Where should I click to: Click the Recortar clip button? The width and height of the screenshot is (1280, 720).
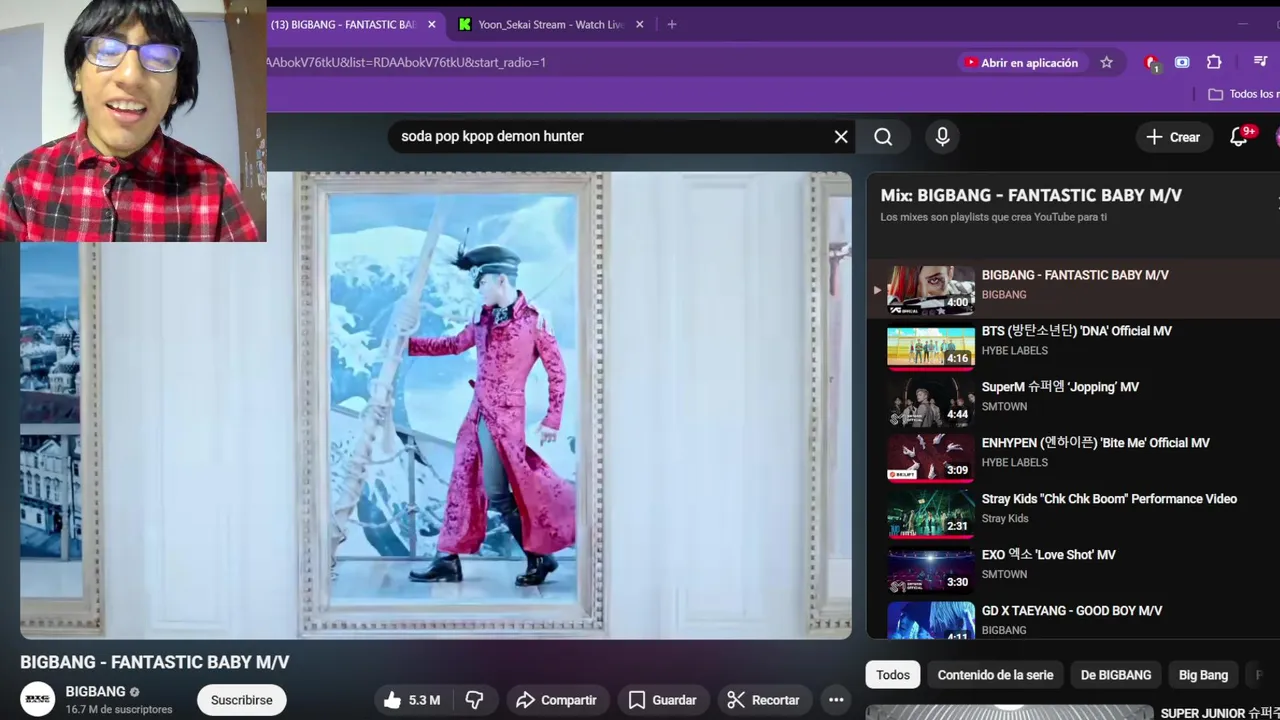pyautogui.click(x=763, y=700)
